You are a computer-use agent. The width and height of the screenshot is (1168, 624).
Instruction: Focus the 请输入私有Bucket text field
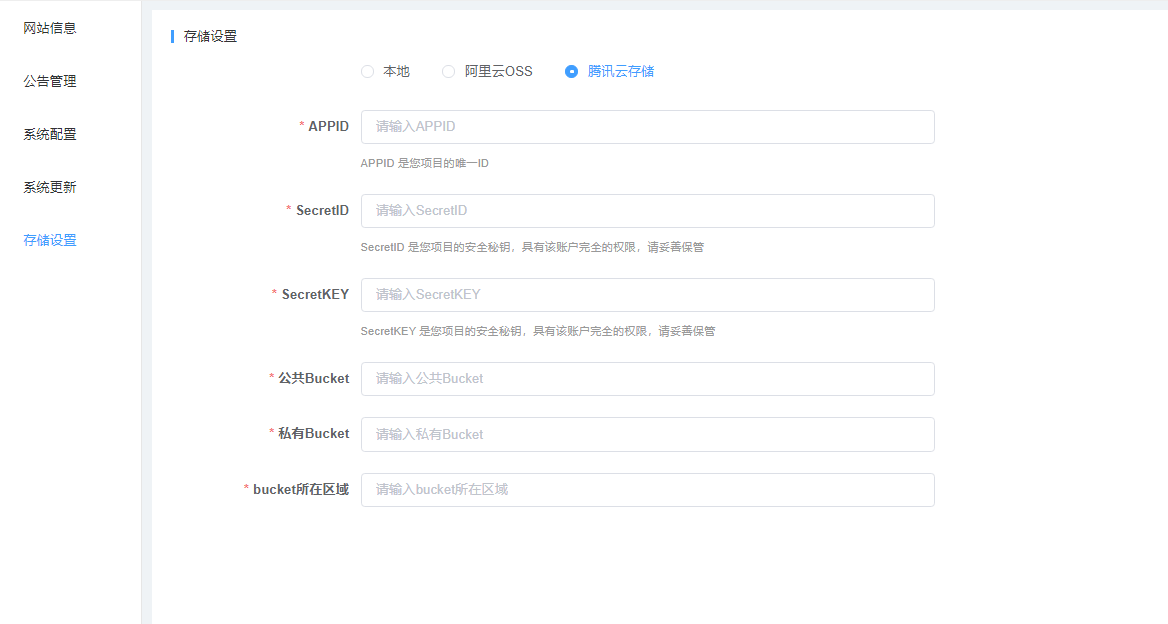point(647,434)
